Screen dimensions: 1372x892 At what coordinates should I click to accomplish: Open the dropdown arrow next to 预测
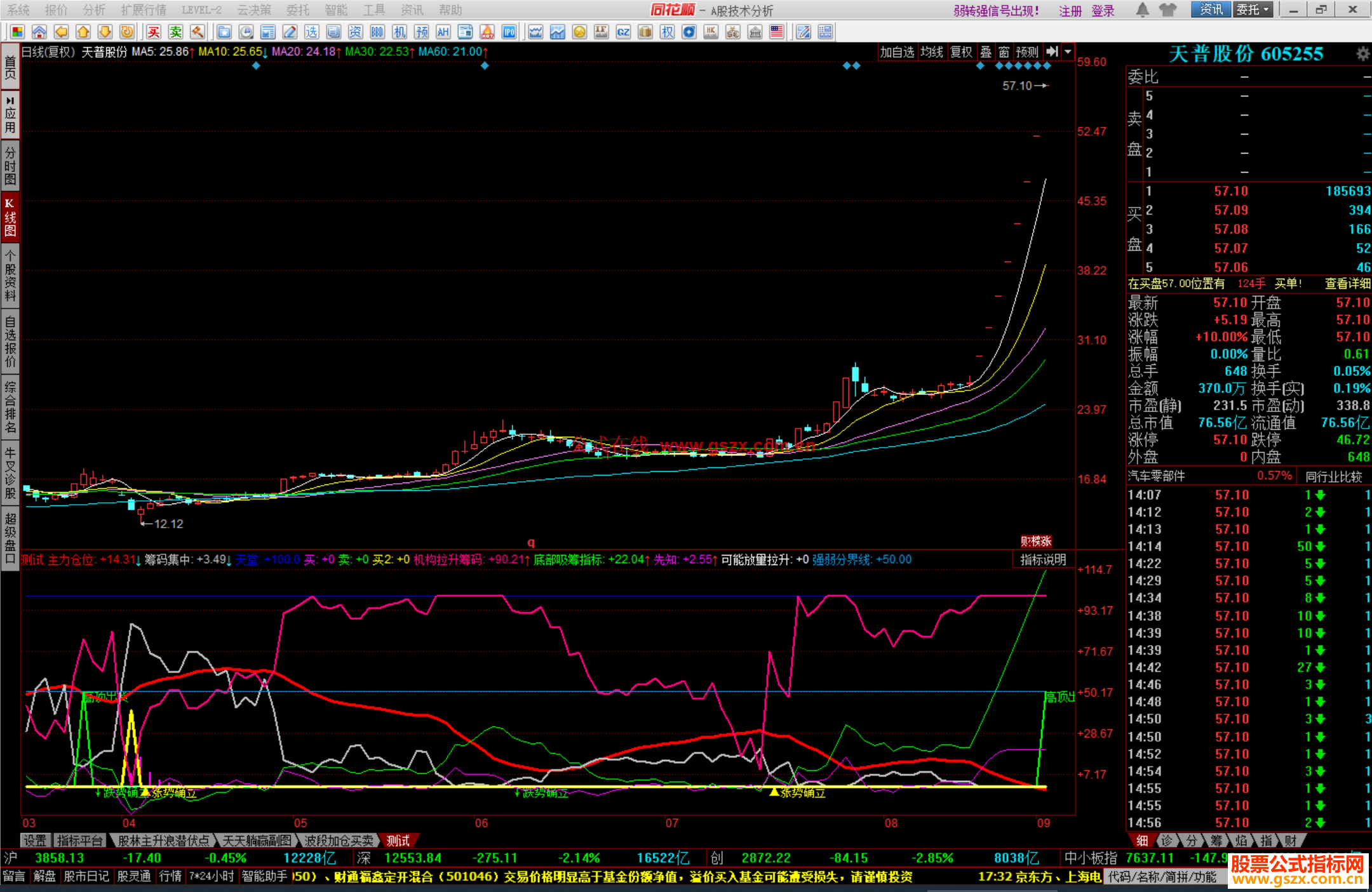pyautogui.click(x=1068, y=52)
